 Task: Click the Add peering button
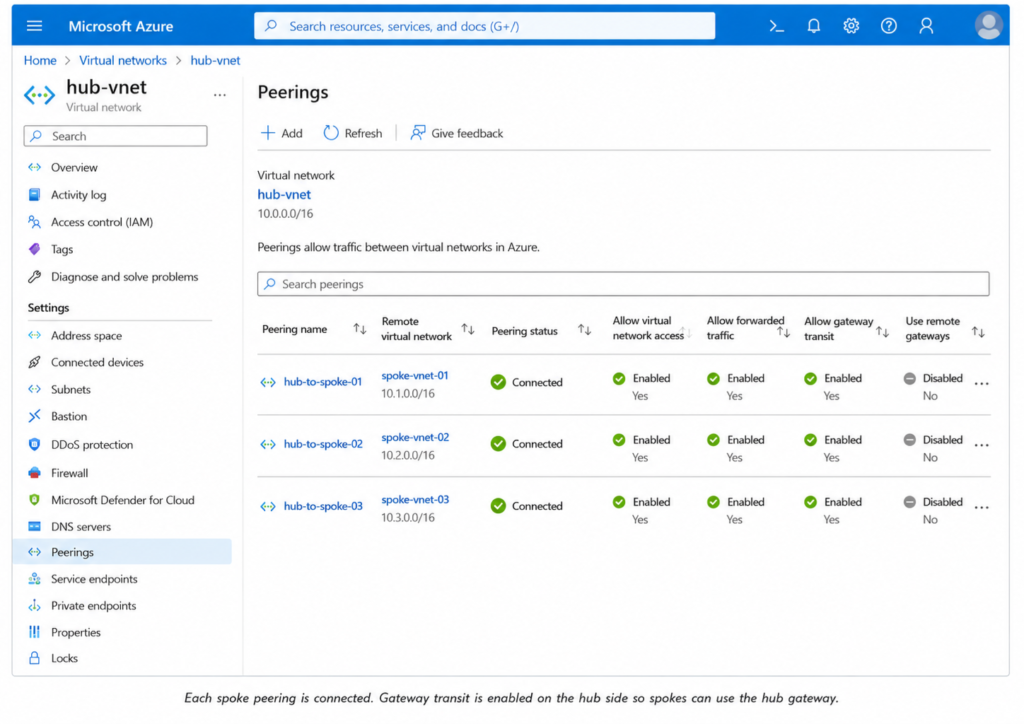(281, 133)
